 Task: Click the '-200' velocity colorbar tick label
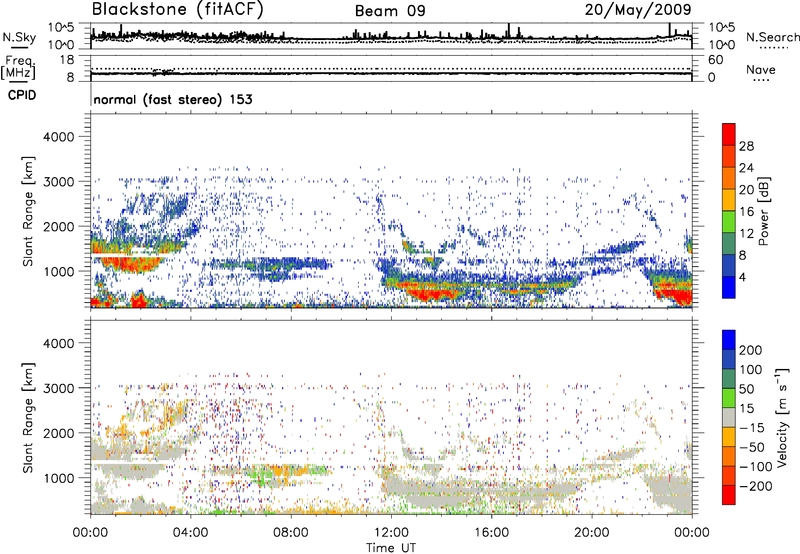pyautogui.click(x=755, y=486)
